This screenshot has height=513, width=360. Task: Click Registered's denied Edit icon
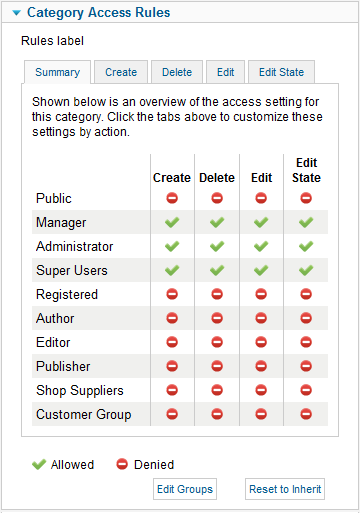click(261, 294)
